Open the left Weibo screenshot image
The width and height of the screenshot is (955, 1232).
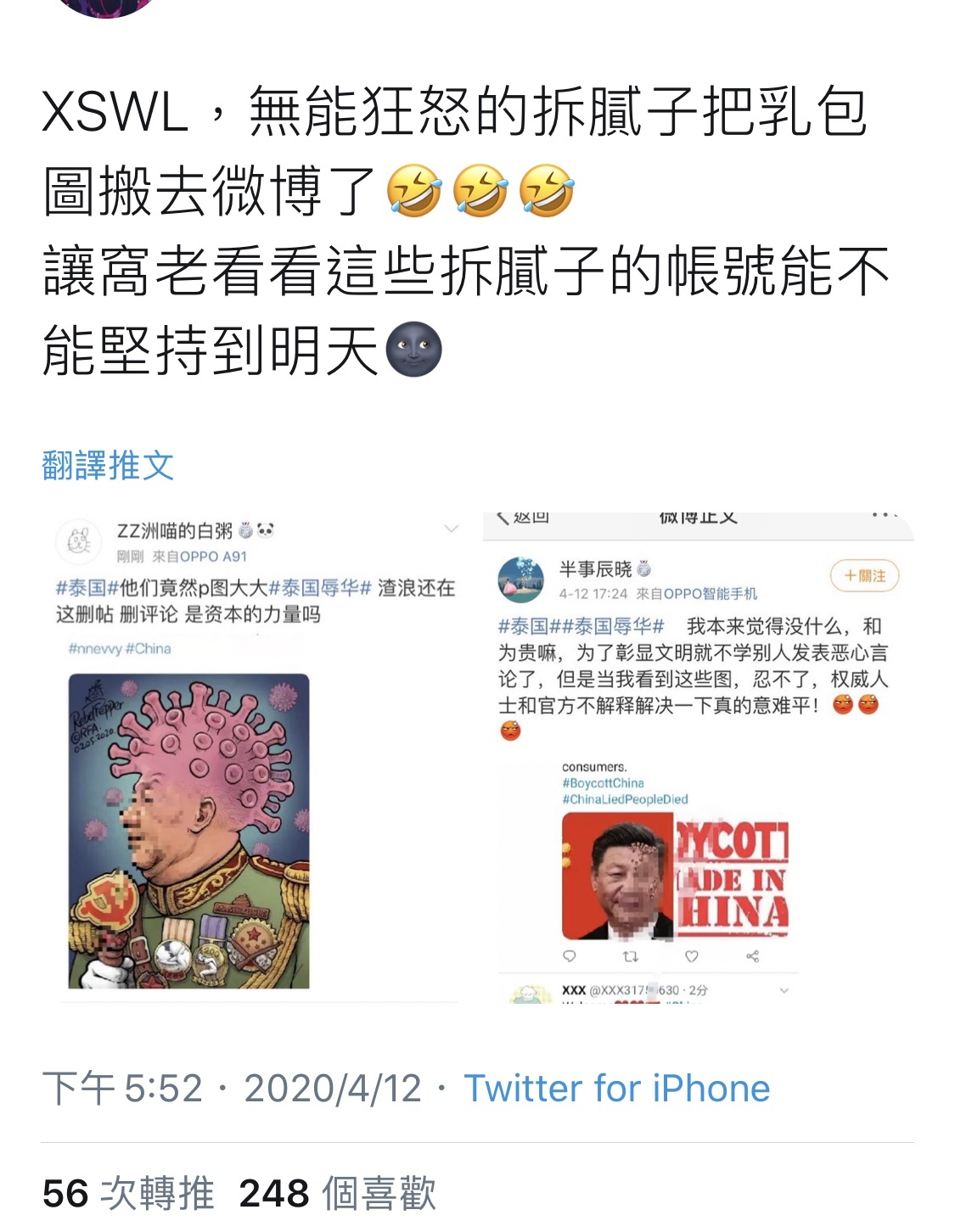[260, 757]
